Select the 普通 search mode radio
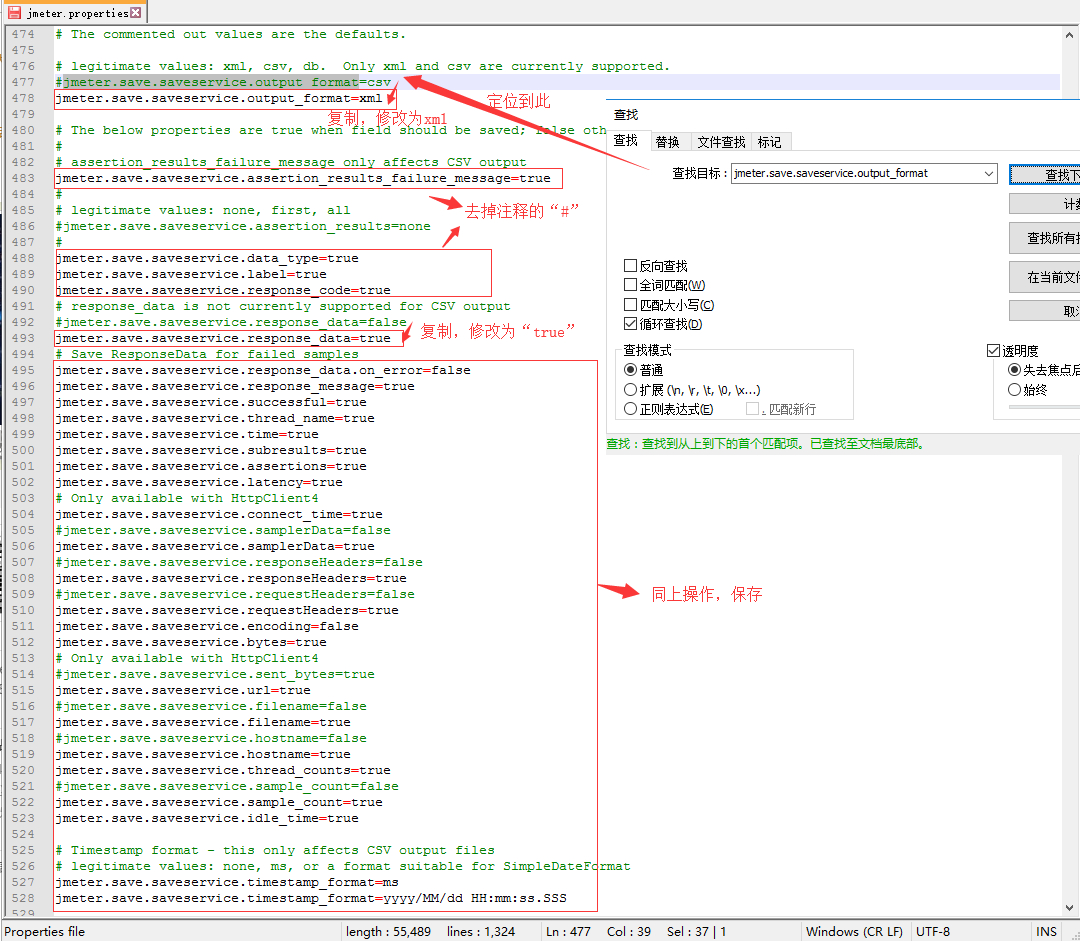1080x941 pixels. (x=630, y=370)
